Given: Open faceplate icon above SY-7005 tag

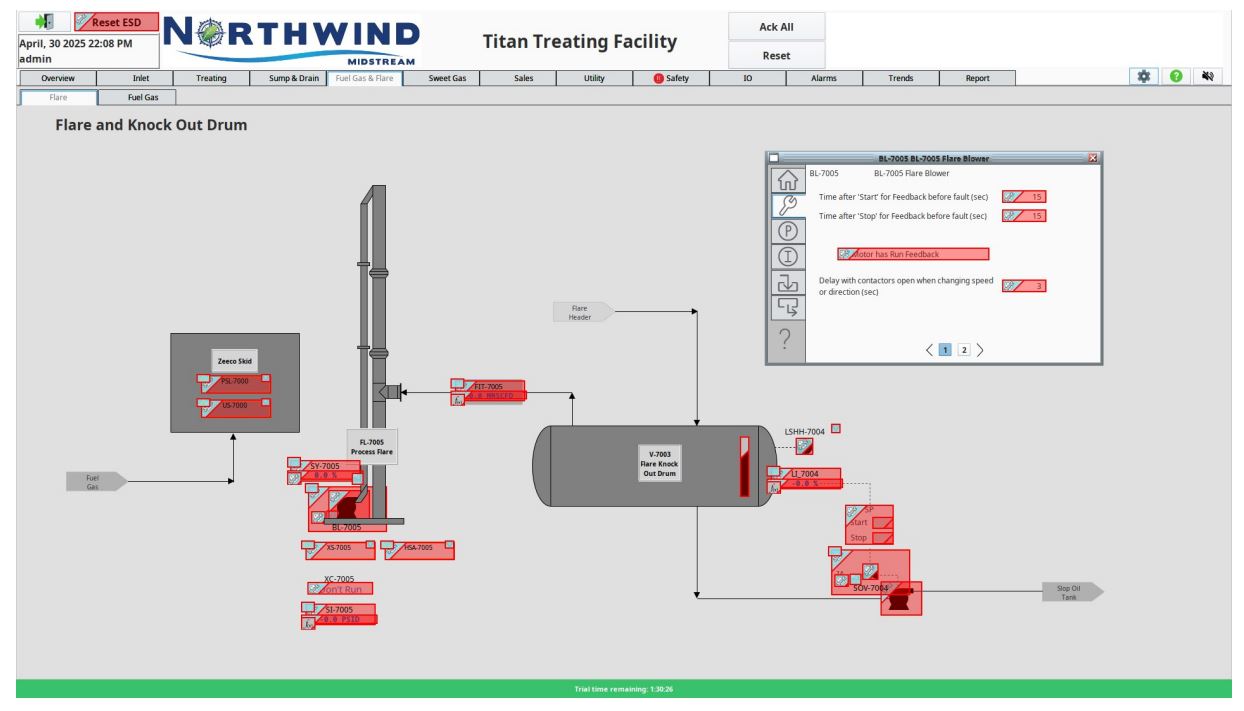Looking at the screenshot, I should click(294, 462).
